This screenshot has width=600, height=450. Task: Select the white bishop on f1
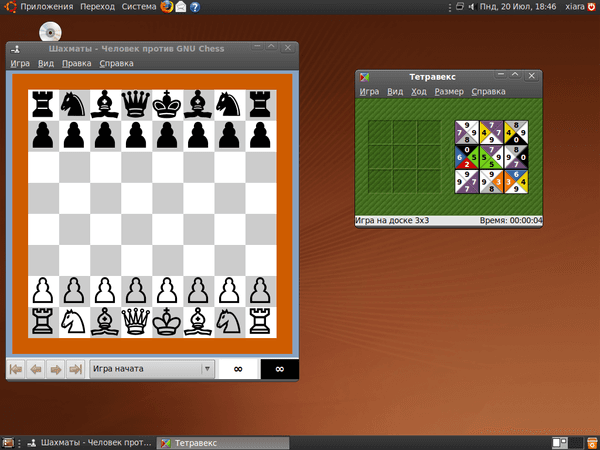tap(198, 322)
